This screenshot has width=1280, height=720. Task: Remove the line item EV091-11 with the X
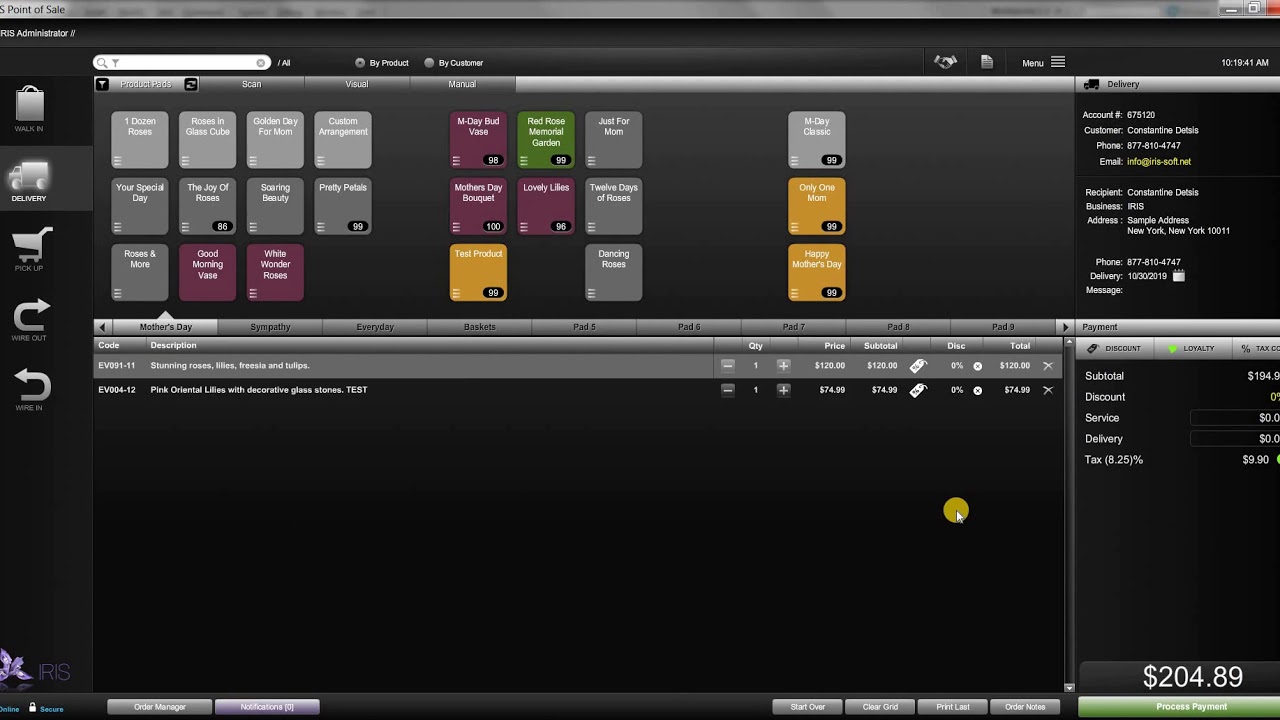pos(1048,366)
